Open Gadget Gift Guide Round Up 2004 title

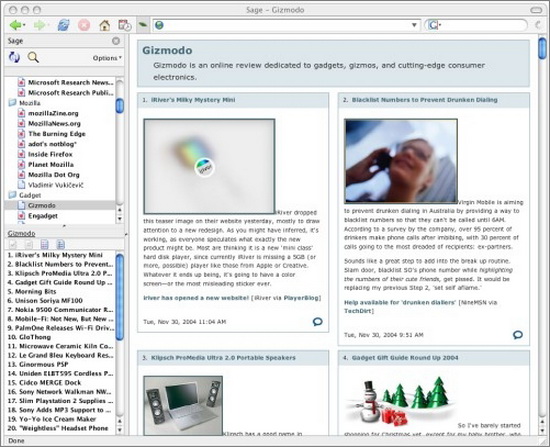(x=405, y=358)
